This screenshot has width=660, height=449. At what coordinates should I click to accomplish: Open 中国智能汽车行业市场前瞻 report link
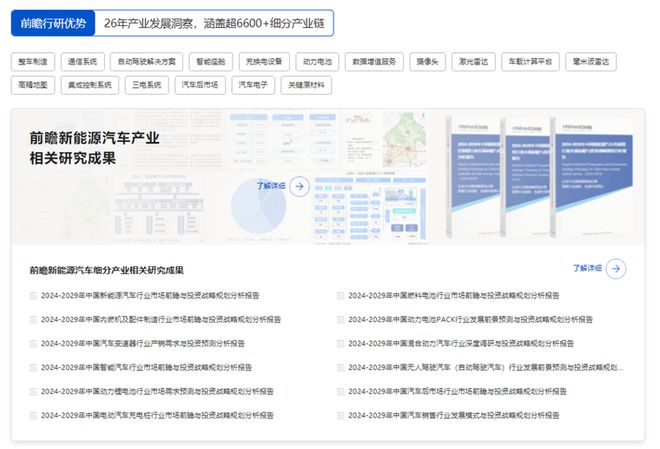(146, 368)
